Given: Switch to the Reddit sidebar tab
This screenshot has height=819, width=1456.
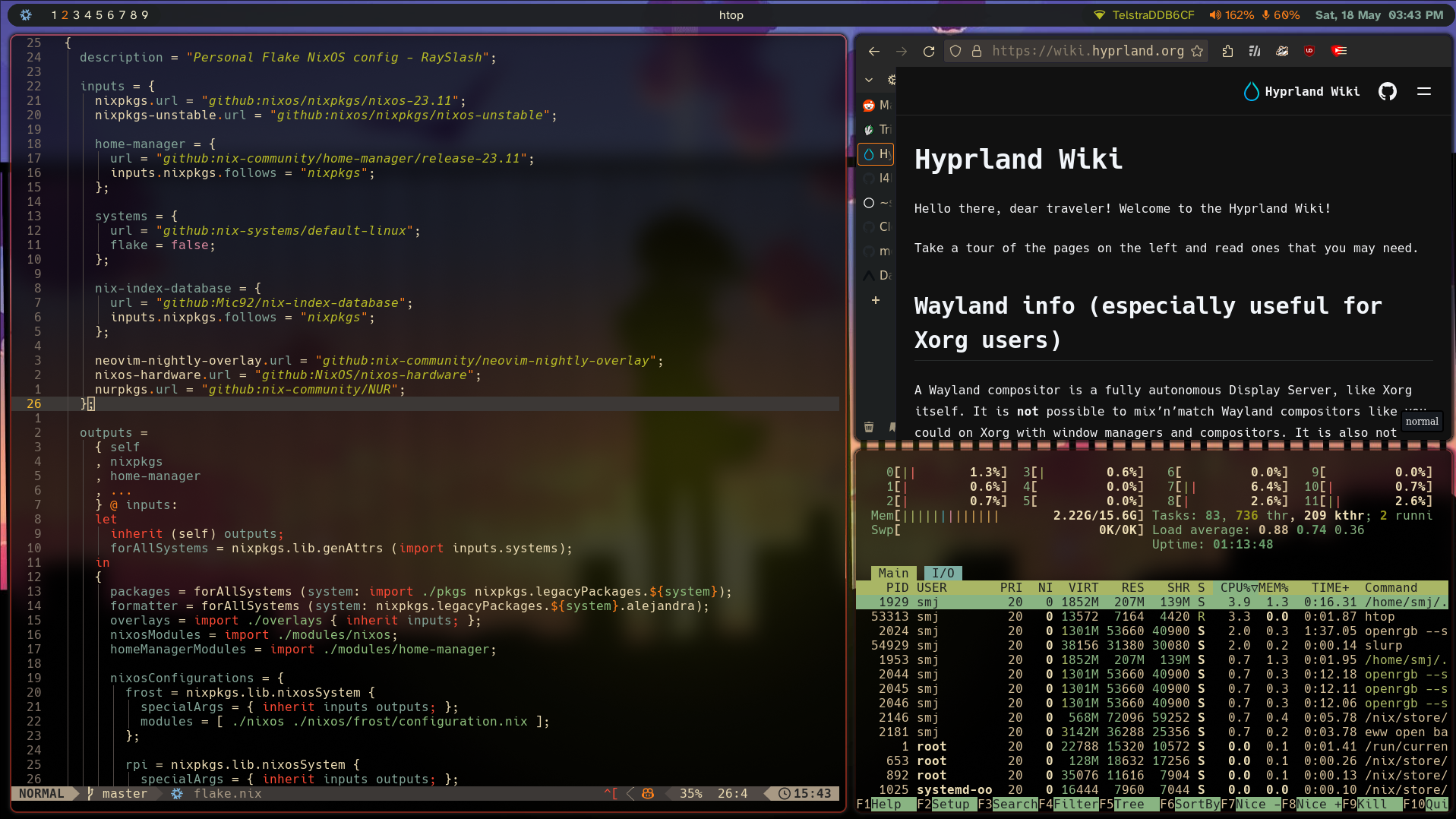Looking at the screenshot, I should (876, 105).
